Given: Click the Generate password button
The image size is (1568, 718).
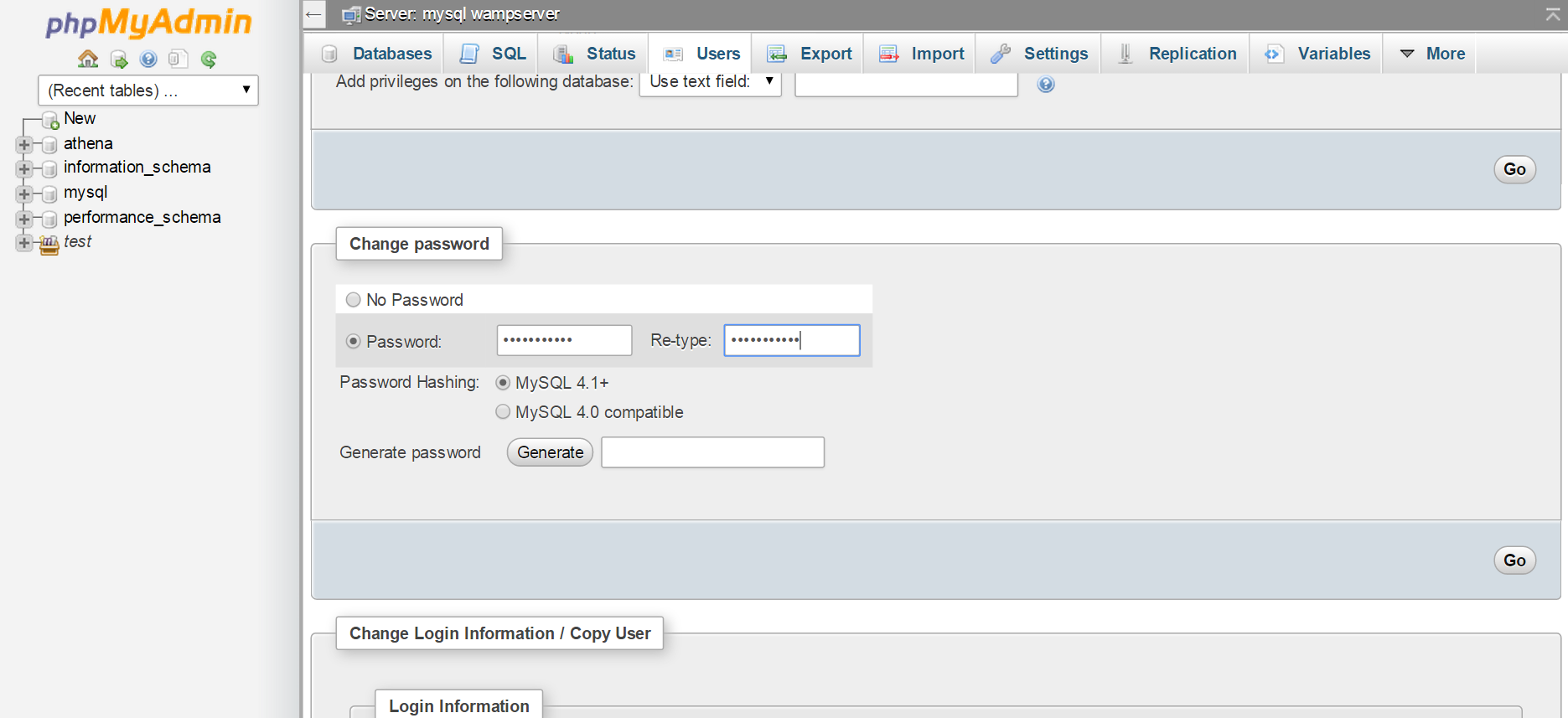Looking at the screenshot, I should pos(550,452).
